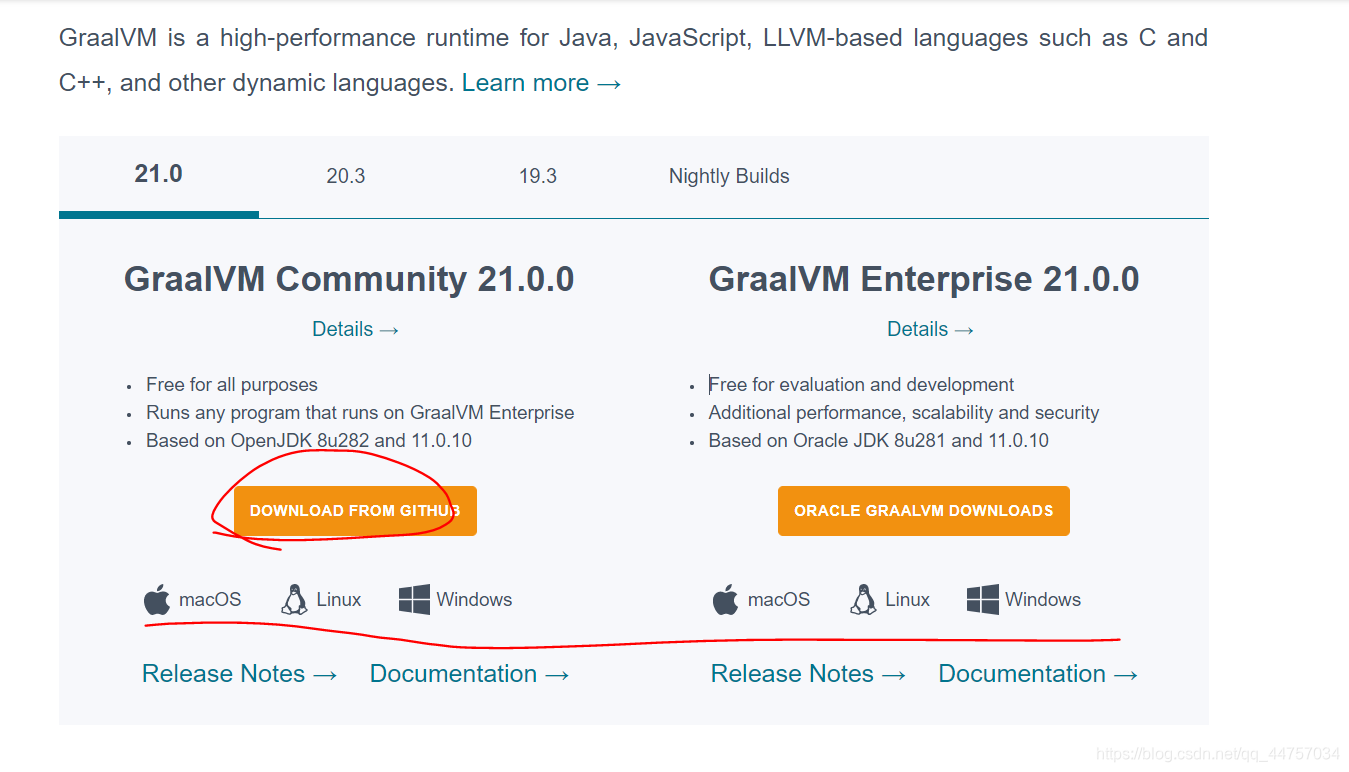The height and width of the screenshot is (772, 1349).
Task: Click the Windows logo icon under Enterprise
Action: (983, 600)
